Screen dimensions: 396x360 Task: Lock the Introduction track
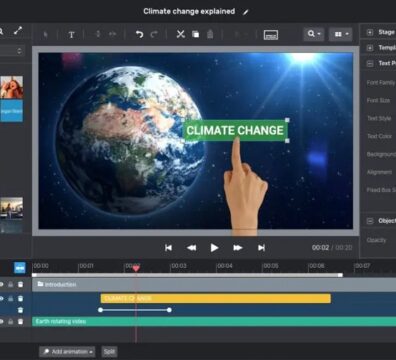click(11, 284)
